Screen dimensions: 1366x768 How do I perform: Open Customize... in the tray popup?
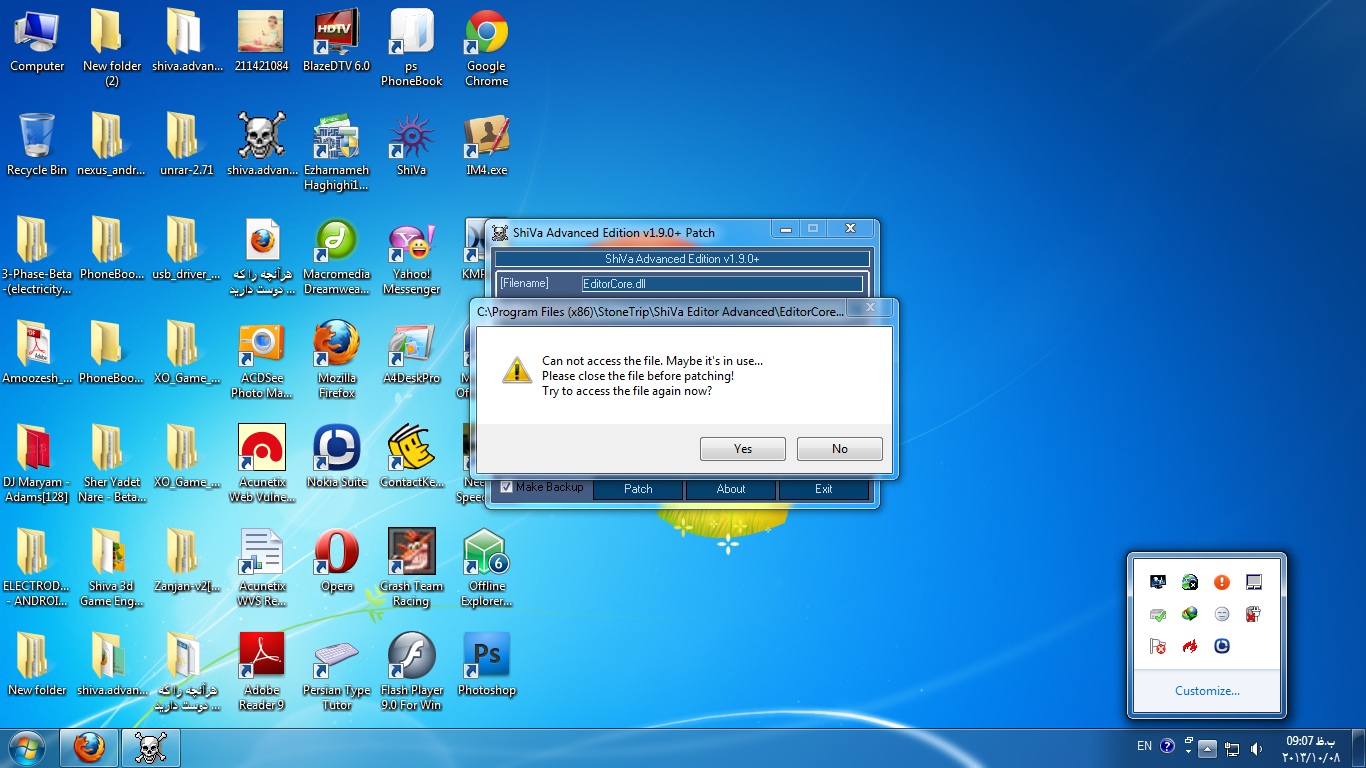1207,690
